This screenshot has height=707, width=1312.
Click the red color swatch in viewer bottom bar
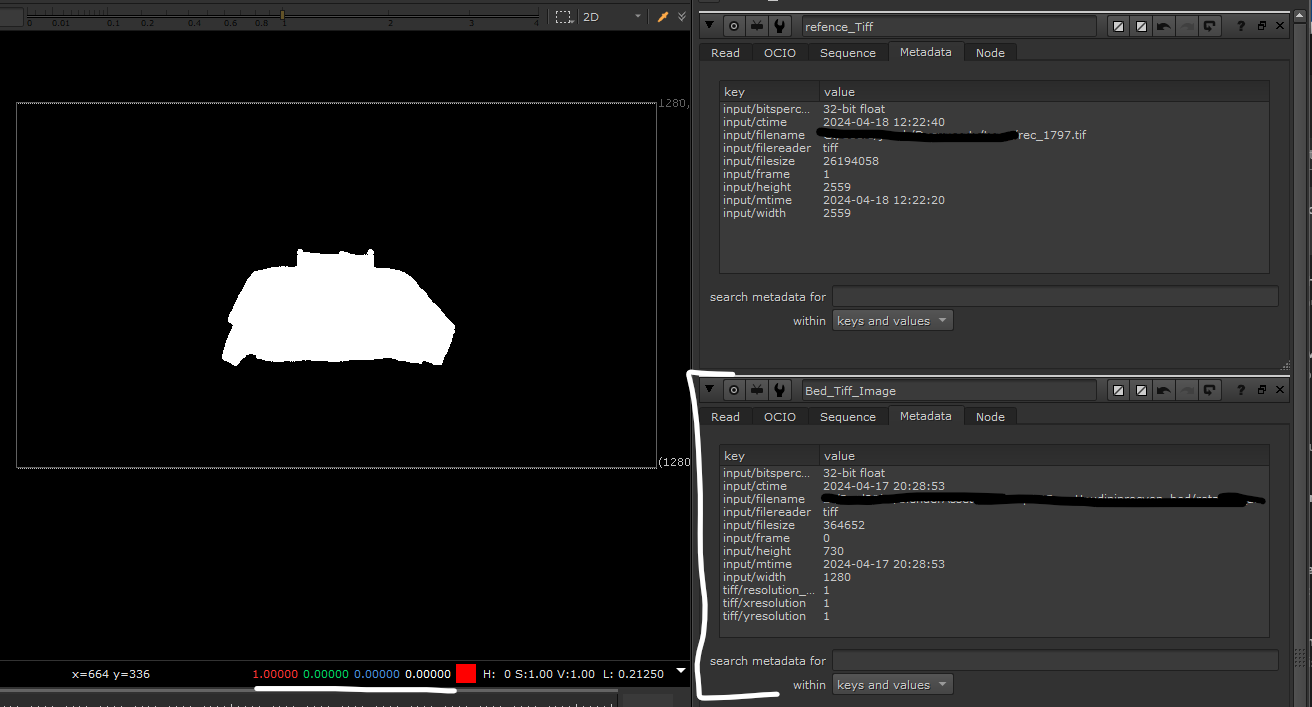pyautogui.click(x=465, y=674)
